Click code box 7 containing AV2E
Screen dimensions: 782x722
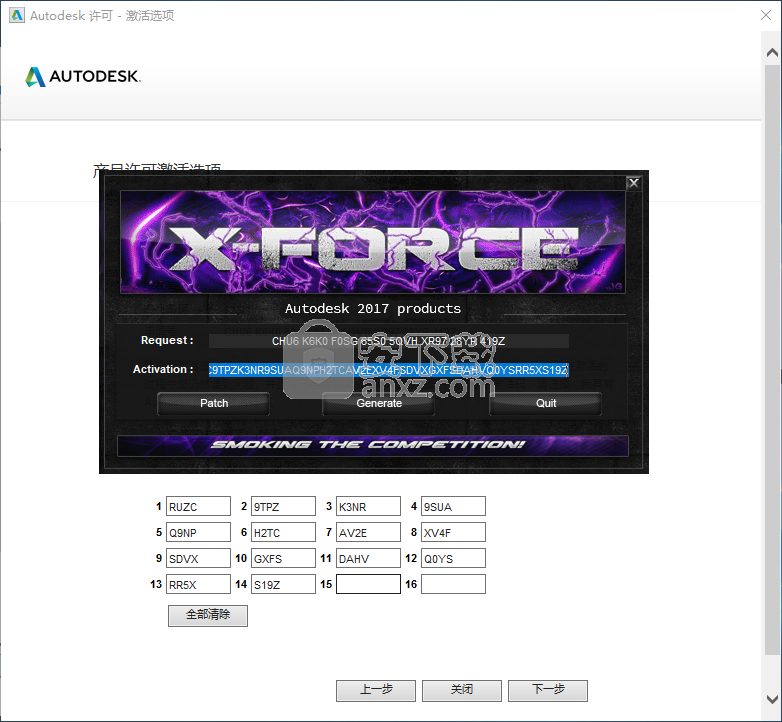coord(369,532)
